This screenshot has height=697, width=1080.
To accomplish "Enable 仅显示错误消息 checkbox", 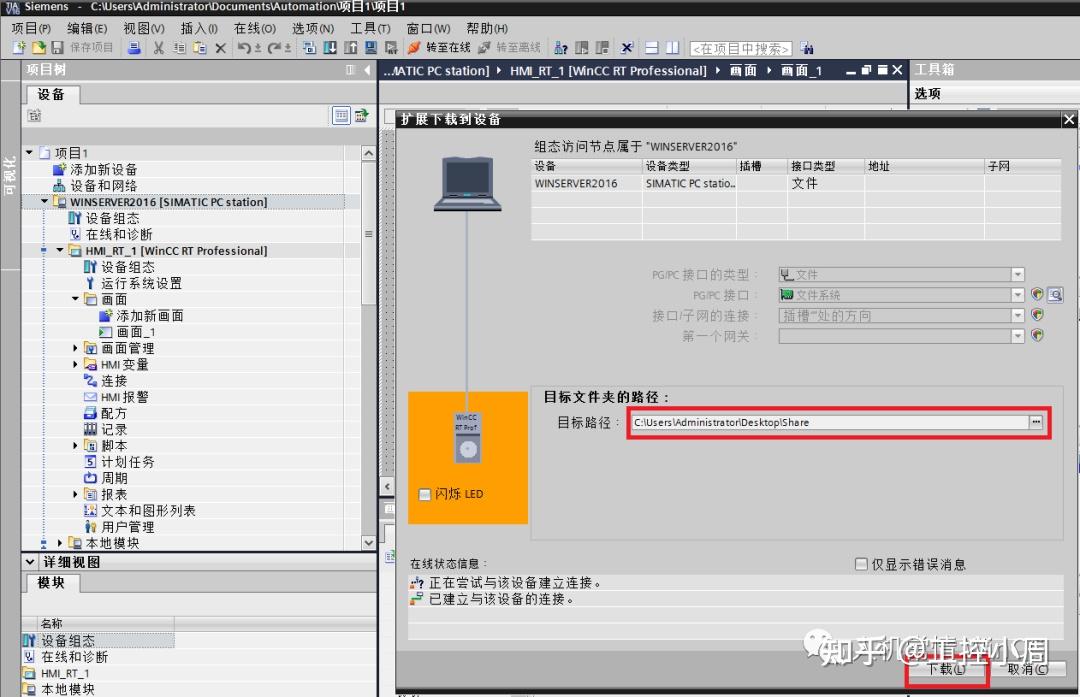I will click(861, 564).
